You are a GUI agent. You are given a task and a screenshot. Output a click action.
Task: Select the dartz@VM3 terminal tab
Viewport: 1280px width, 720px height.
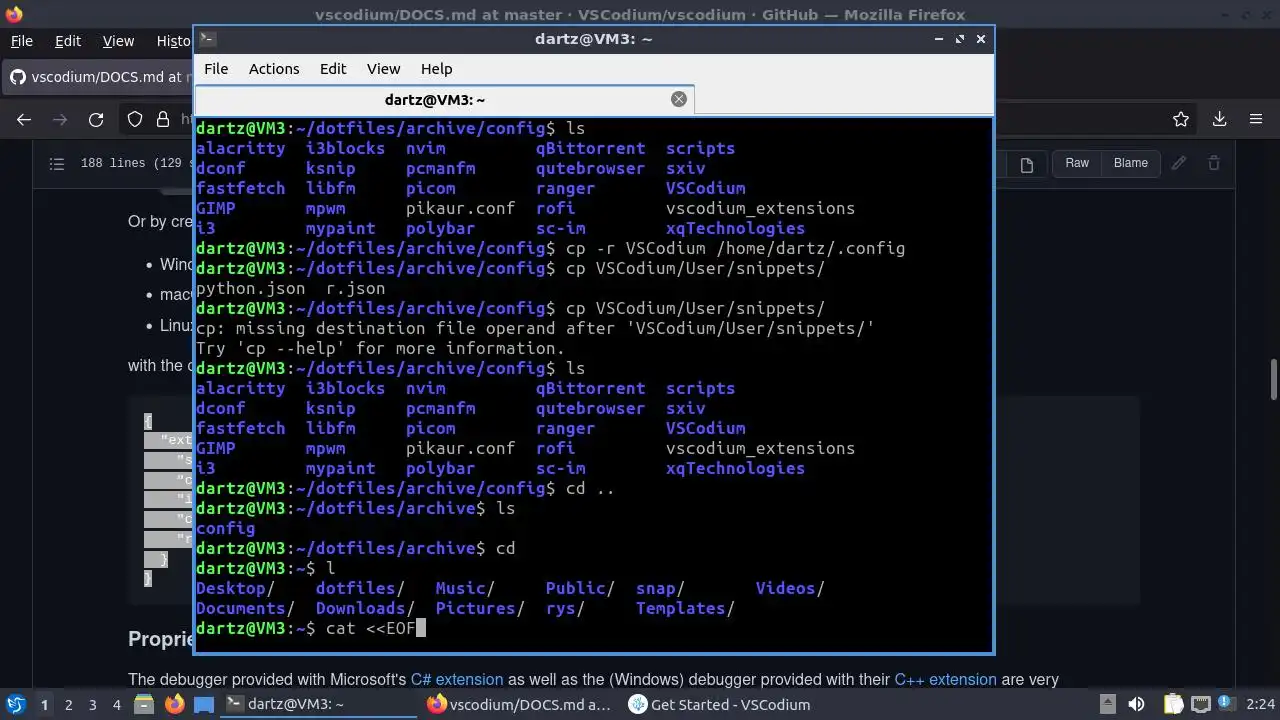tap(444, 99)
